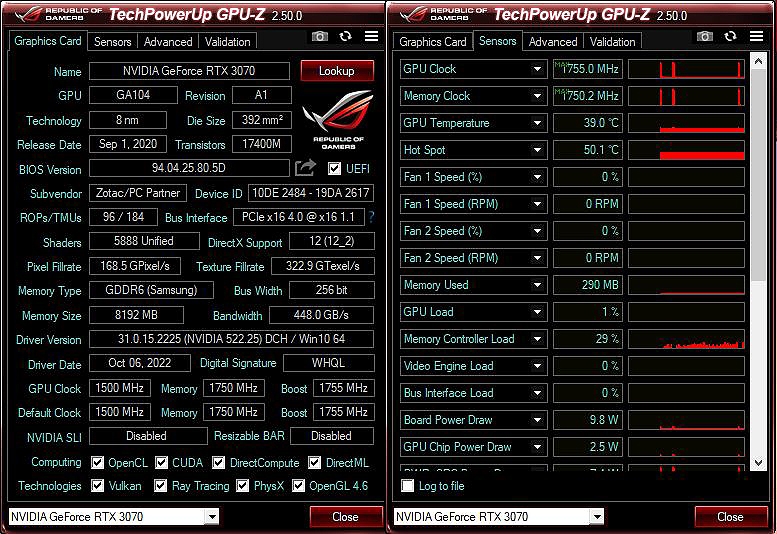Screen dimensions: 777x534
Task: Open GPU selector dropdown in Sensors window
Action: click(597, 517)
